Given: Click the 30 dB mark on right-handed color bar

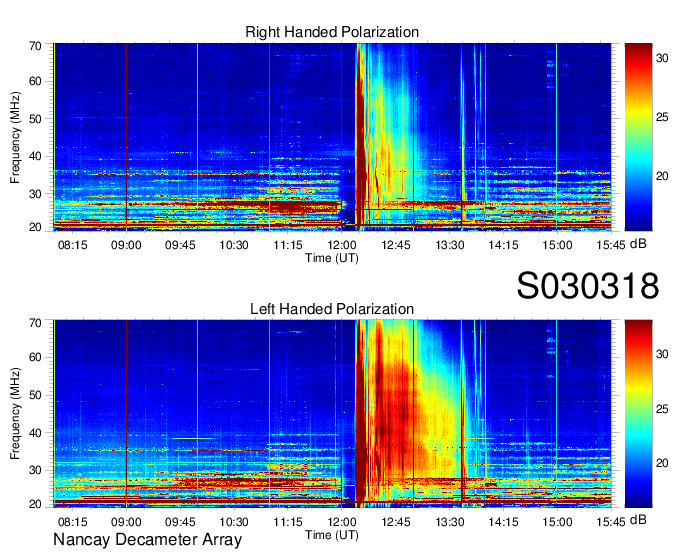Looking at the screenshot, I should (x=662, y=58).
